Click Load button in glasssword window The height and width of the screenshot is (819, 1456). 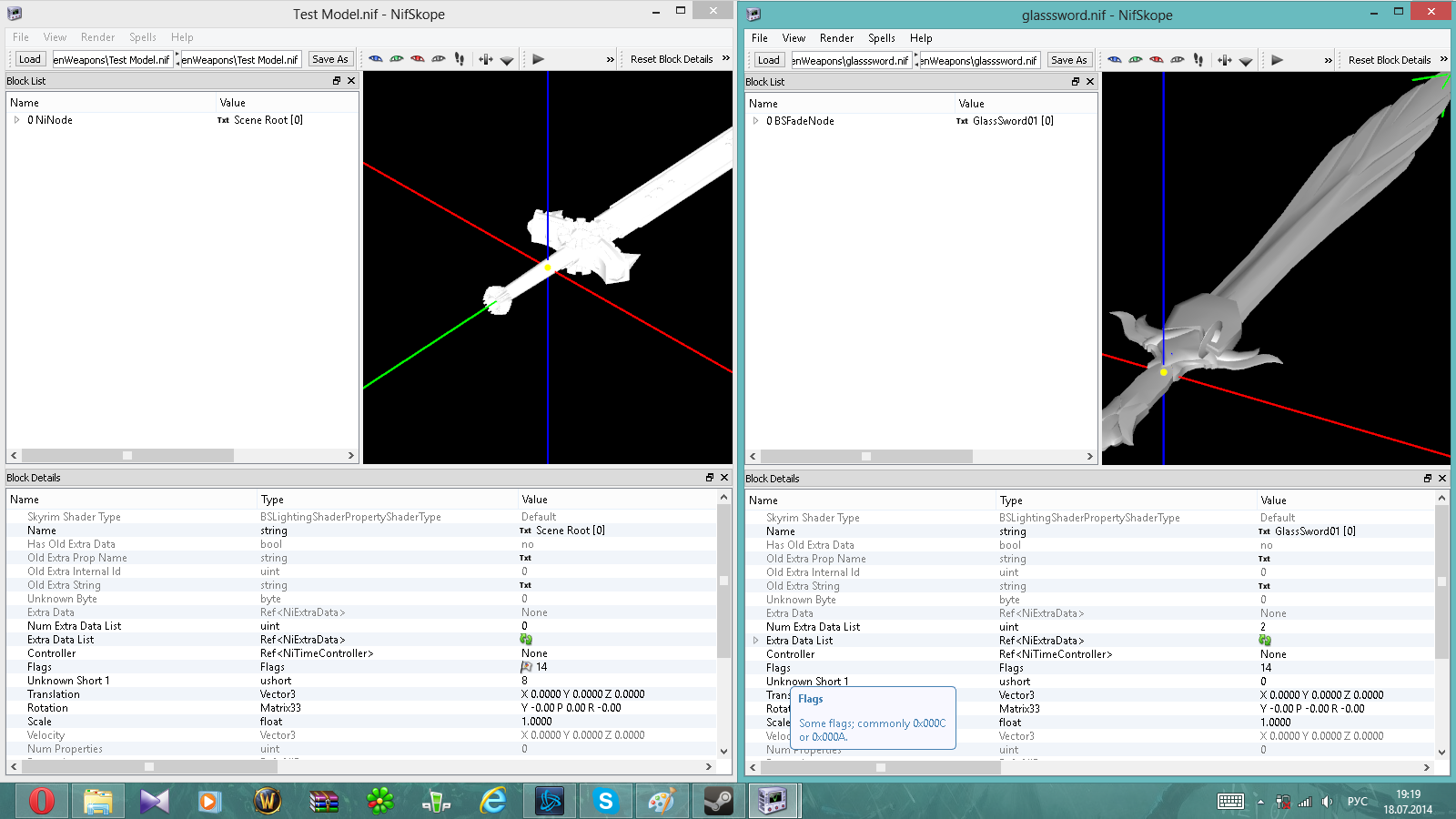769,60
